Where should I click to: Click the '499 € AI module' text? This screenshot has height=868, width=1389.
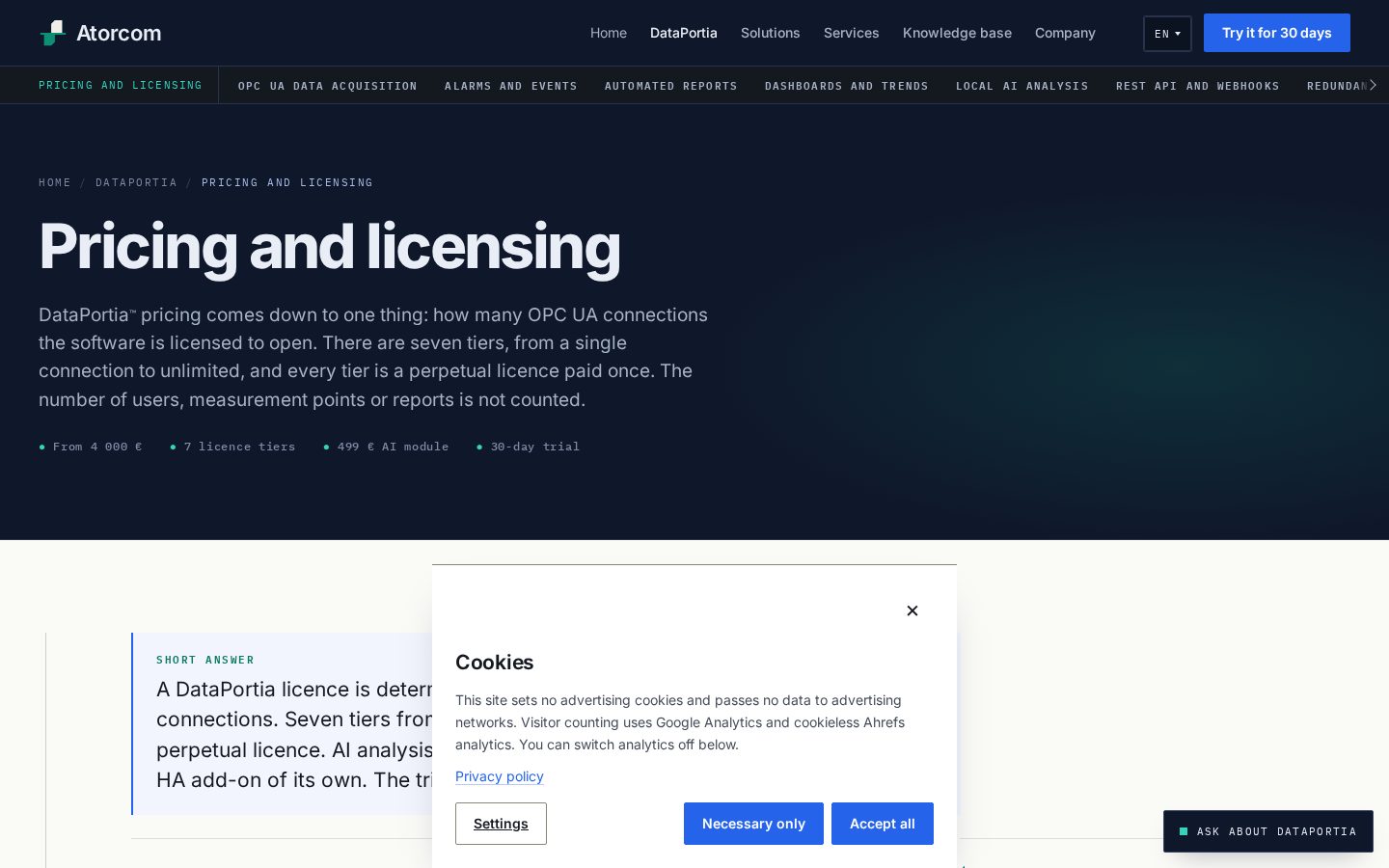point(393,447)
